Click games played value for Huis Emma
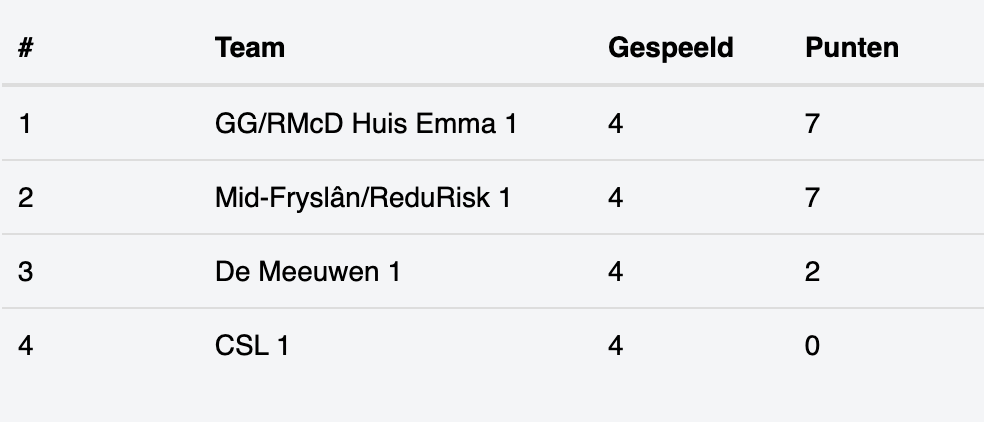Image resolution: width=984 pixels, height=422 pixels. click(x=616, y=124)
